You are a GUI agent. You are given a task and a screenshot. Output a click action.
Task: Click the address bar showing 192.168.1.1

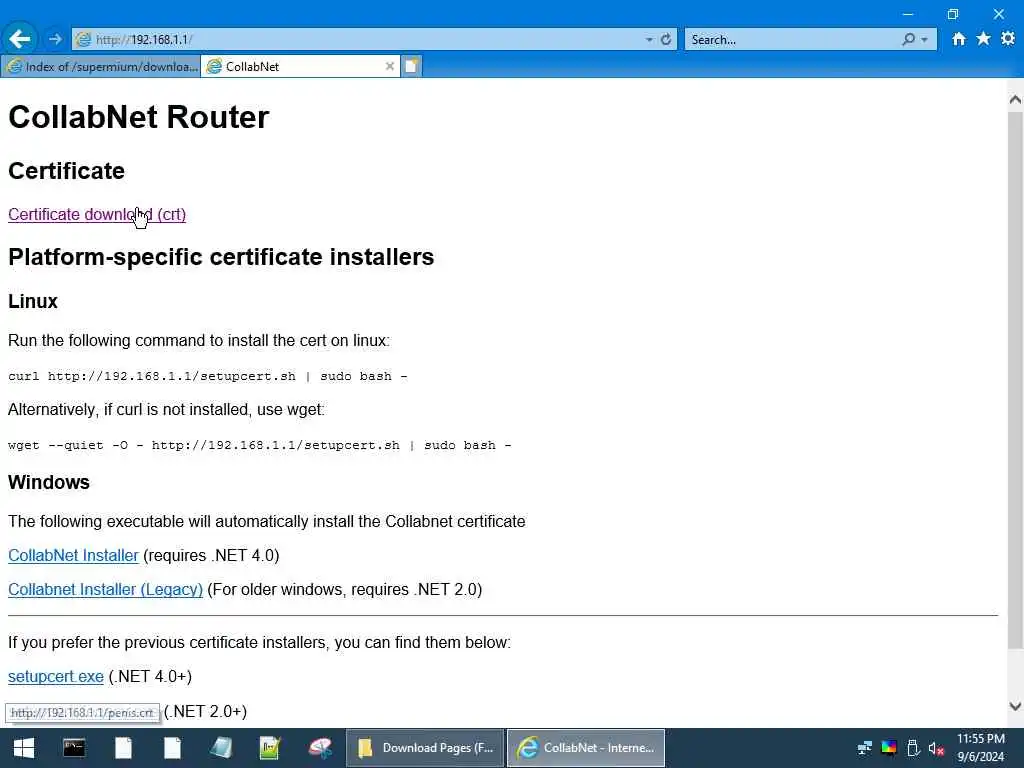358,39
